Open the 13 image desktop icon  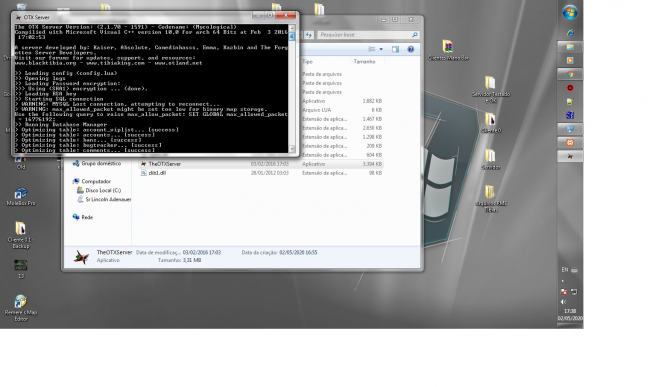point(21,269)
